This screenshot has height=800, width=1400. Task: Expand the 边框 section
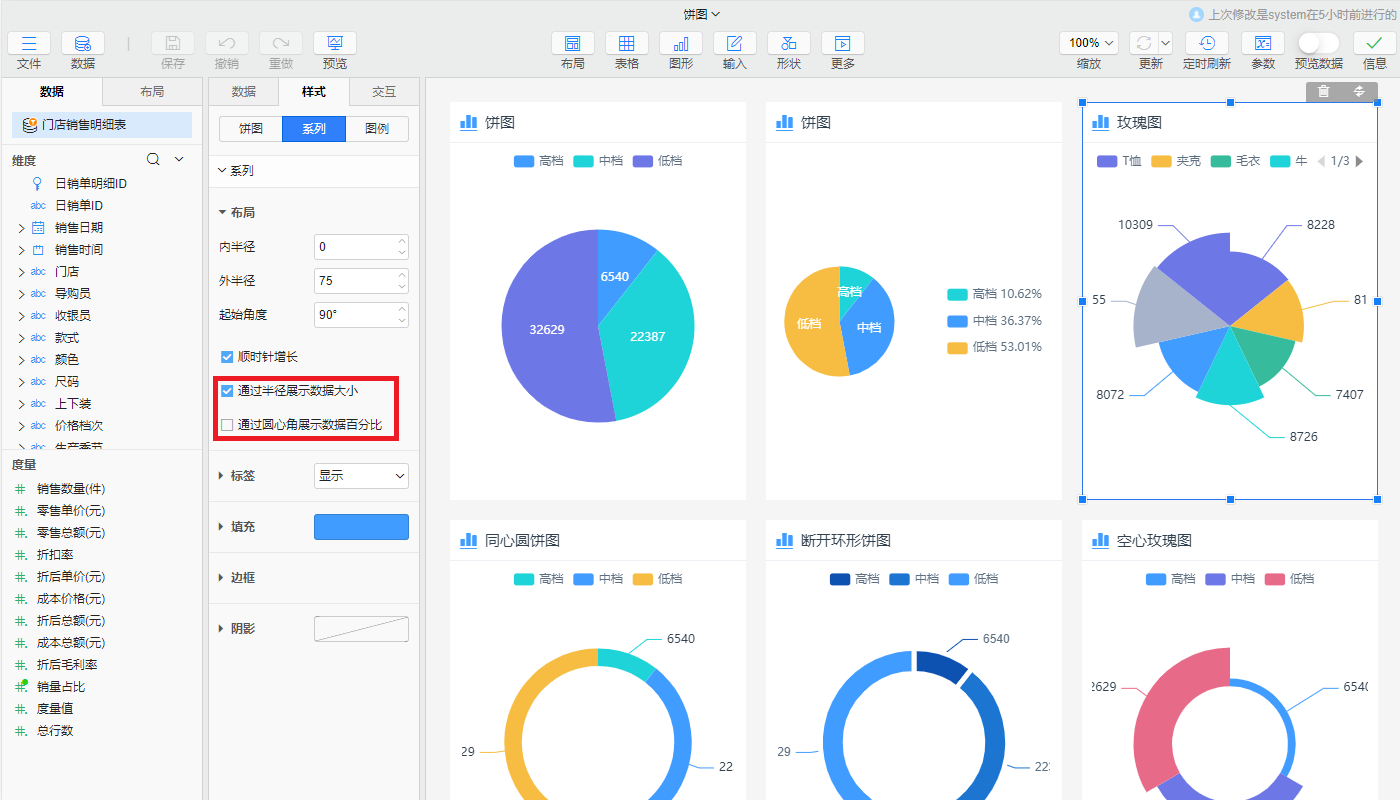tap(222, 578)
